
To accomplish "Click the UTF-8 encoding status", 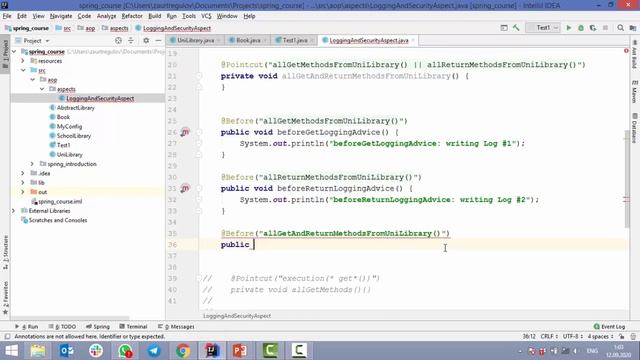I will coord(572,336).
